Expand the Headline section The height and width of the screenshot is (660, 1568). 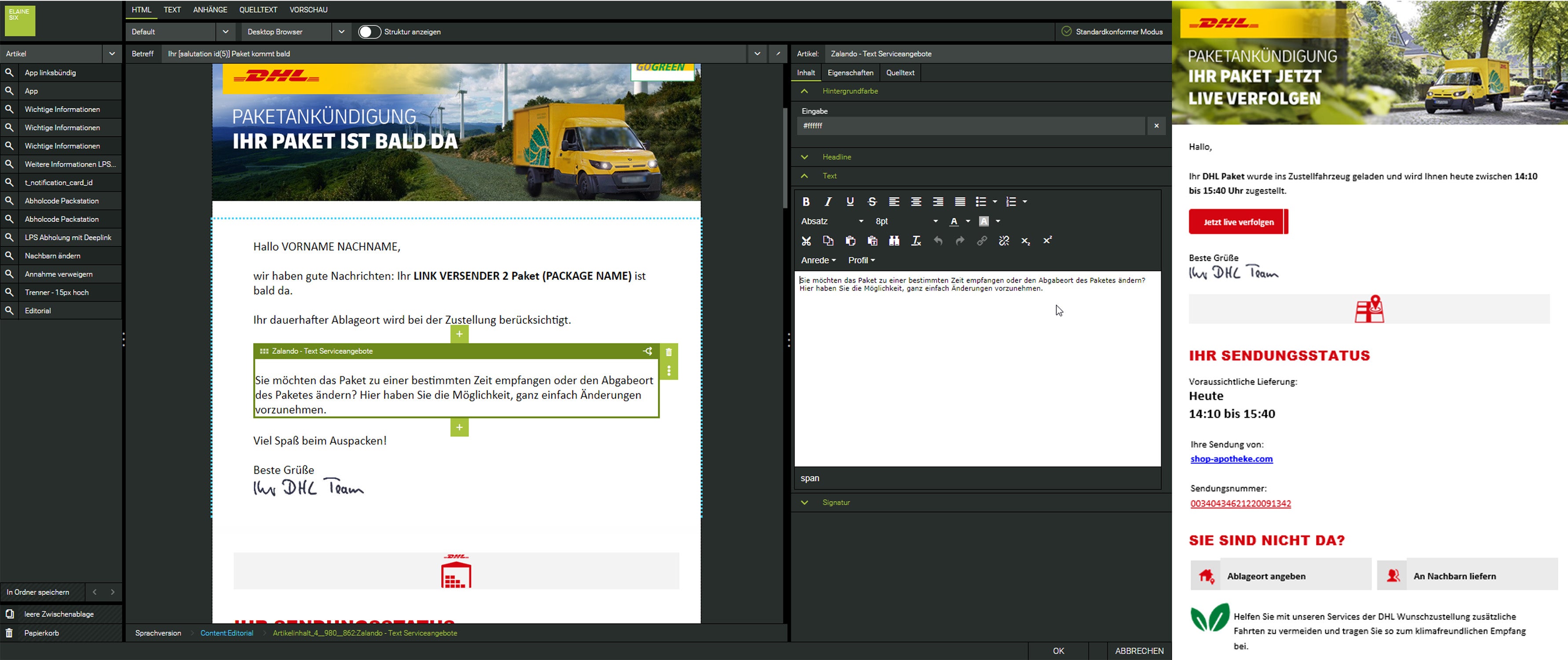(x=805, y=157)
